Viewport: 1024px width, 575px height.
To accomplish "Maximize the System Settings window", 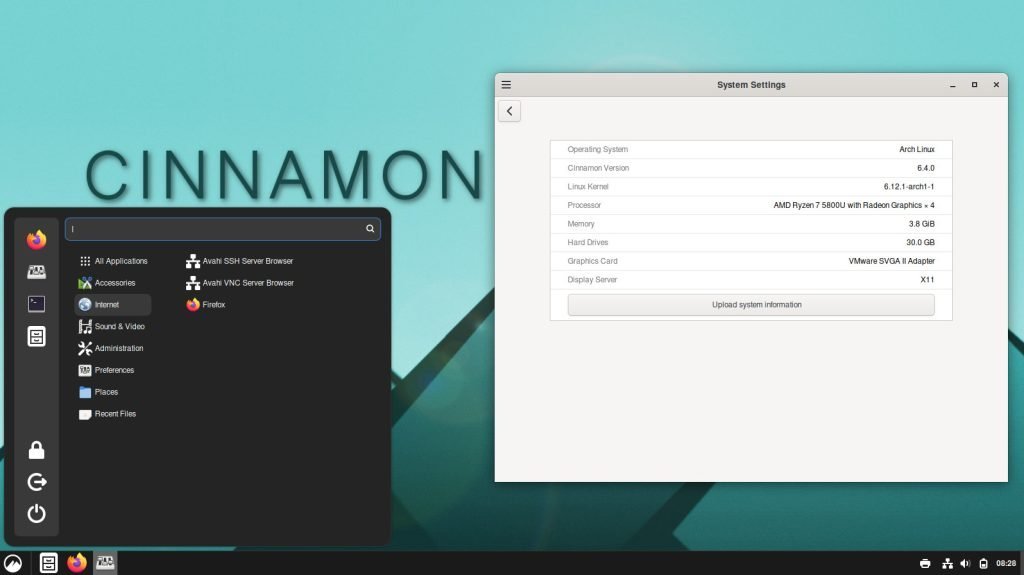I will click(x=974, y=85).
